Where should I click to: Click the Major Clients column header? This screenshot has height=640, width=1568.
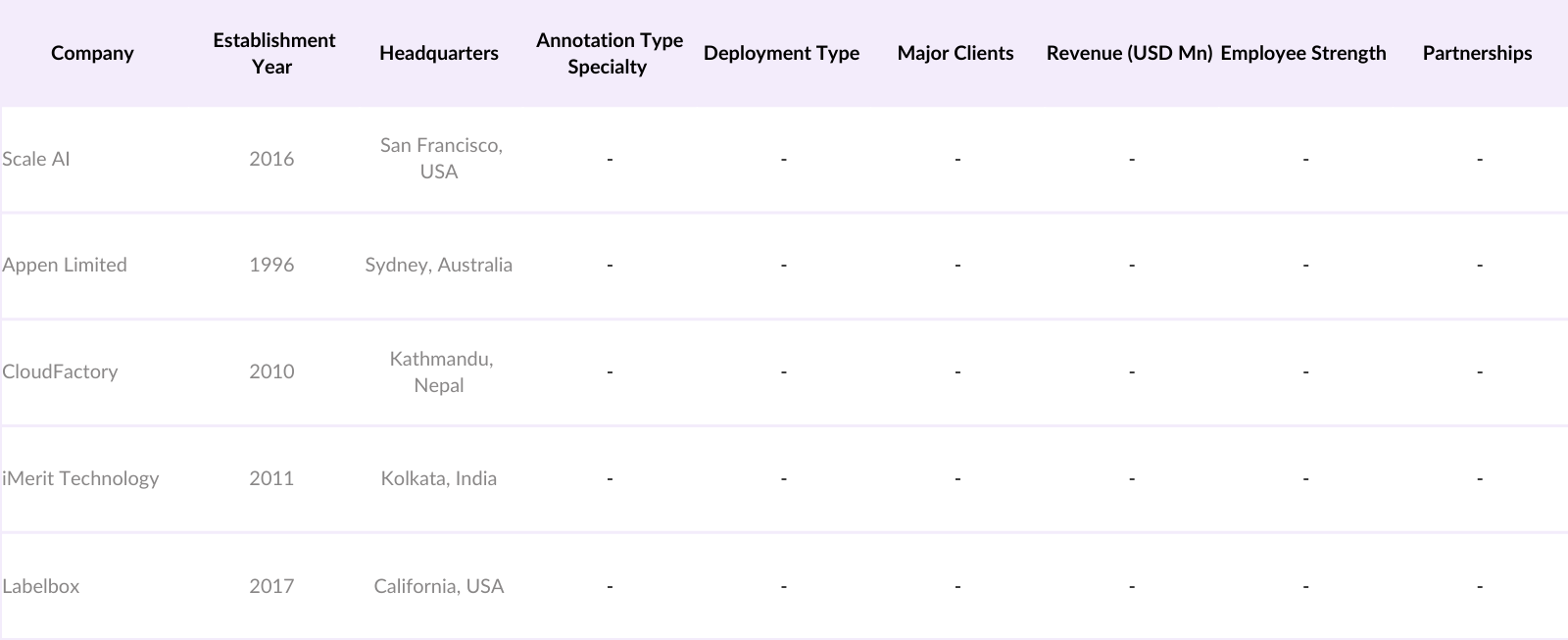click(955, 53)
